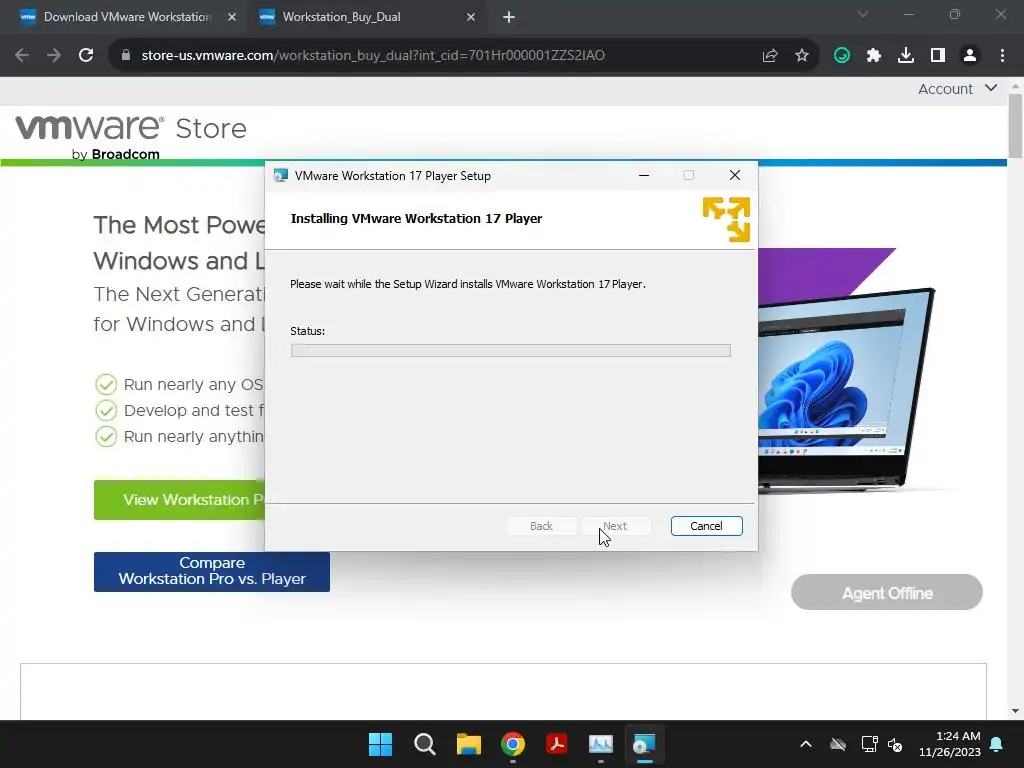Click View Workstation green button

coord(180,500)
